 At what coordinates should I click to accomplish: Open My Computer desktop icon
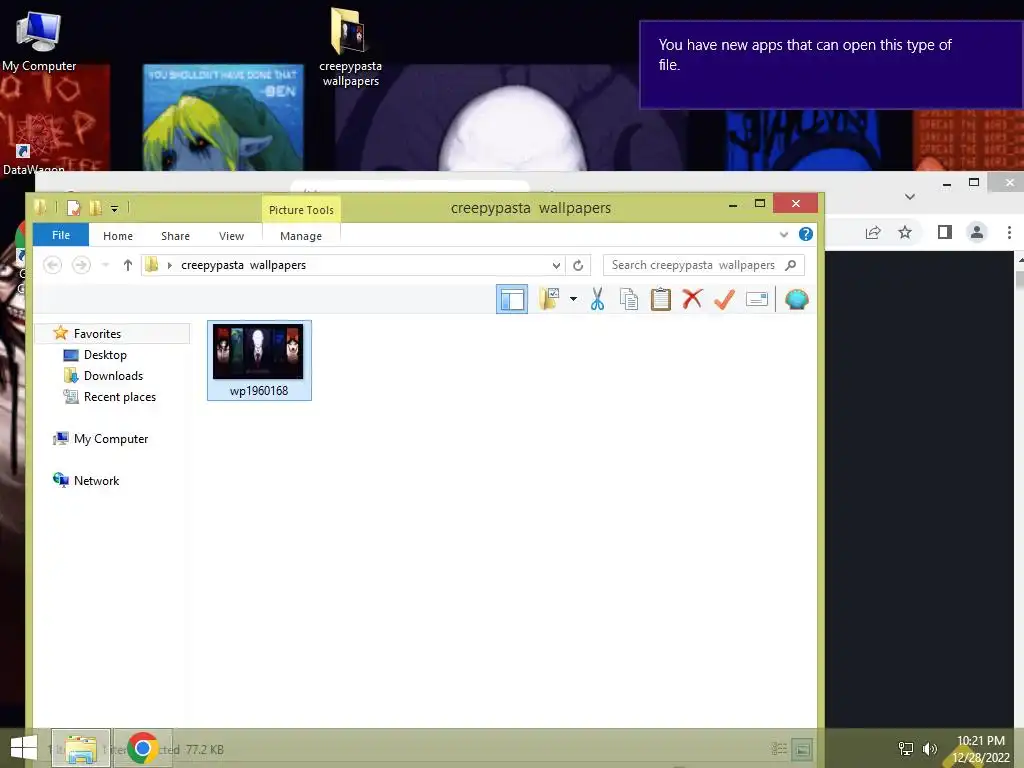[x=39, y=40]
